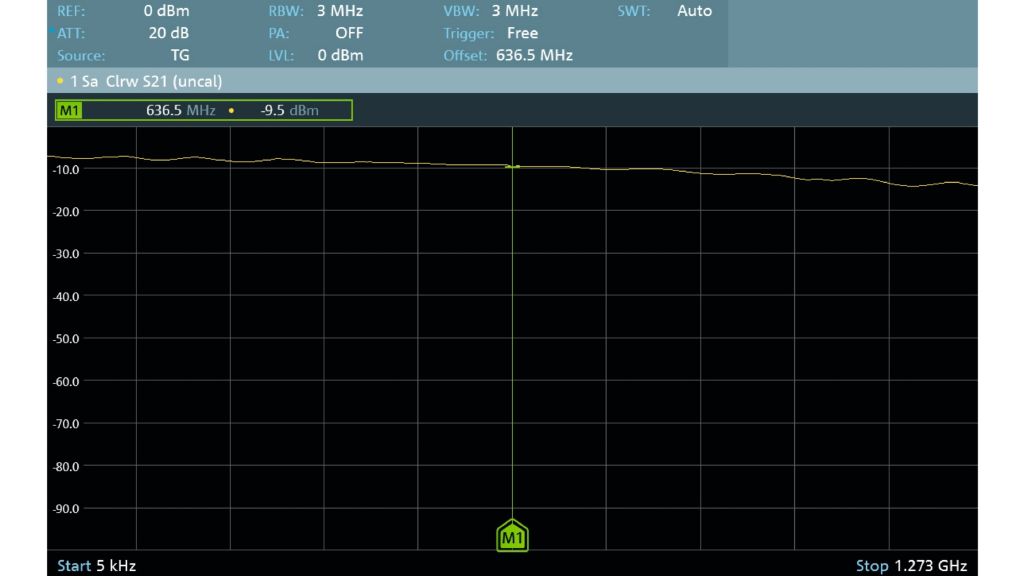The width and height of the screenshot is (1024, 576).
Task: Click the yellow trace dot before '1 Sa Clrw'
Action: (60, 80)
